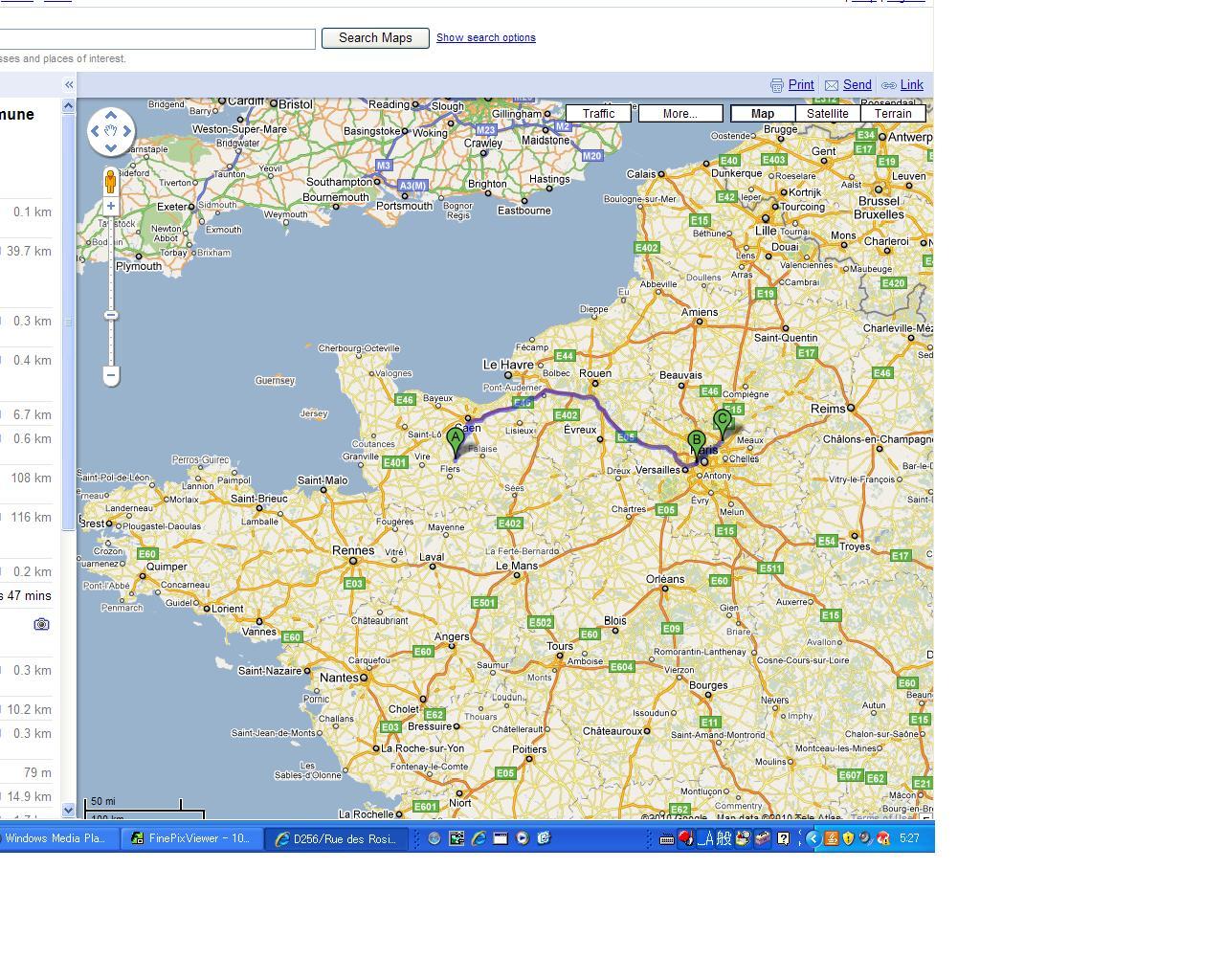1225x980 pixels.
Task: Click the camera icon in directions panel
Action: (x=41, y=624)
